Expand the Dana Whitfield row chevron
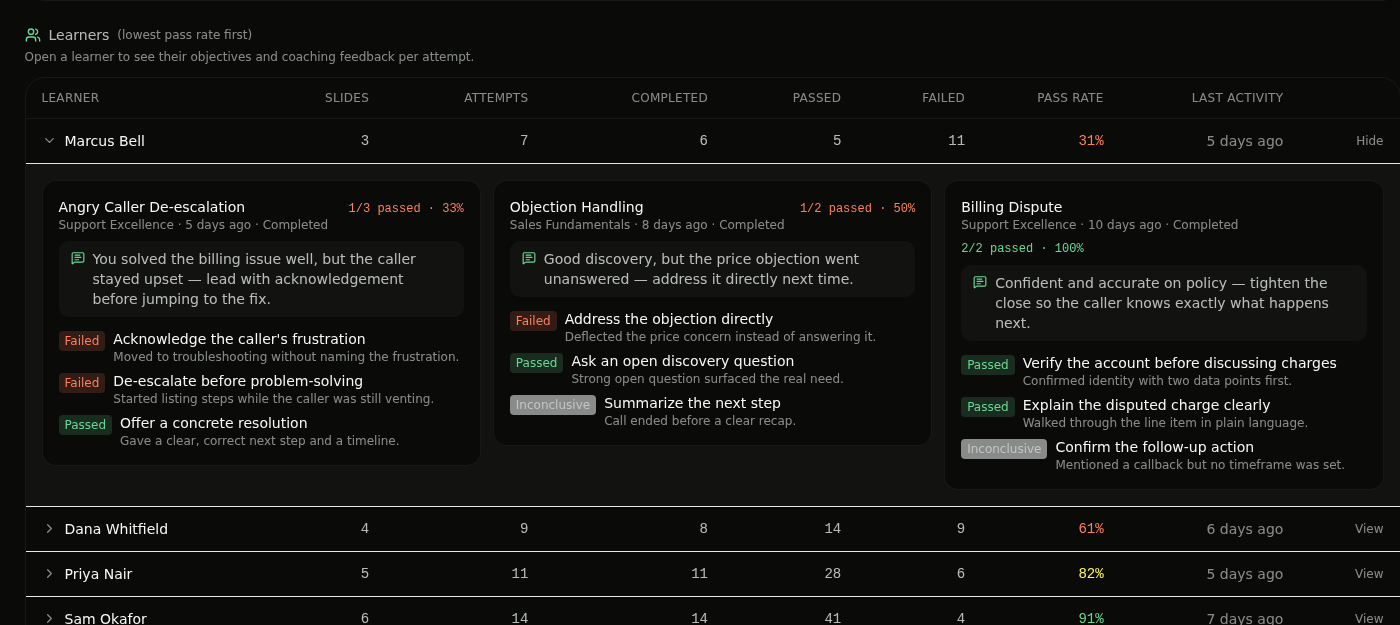 coord(49,529)
